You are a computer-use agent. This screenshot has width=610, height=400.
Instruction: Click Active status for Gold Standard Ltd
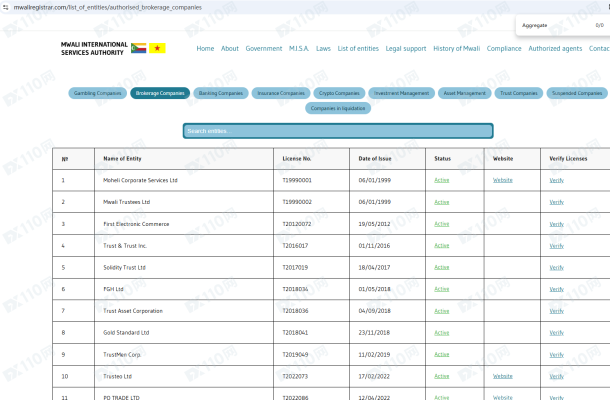click(x=442, y=333)
